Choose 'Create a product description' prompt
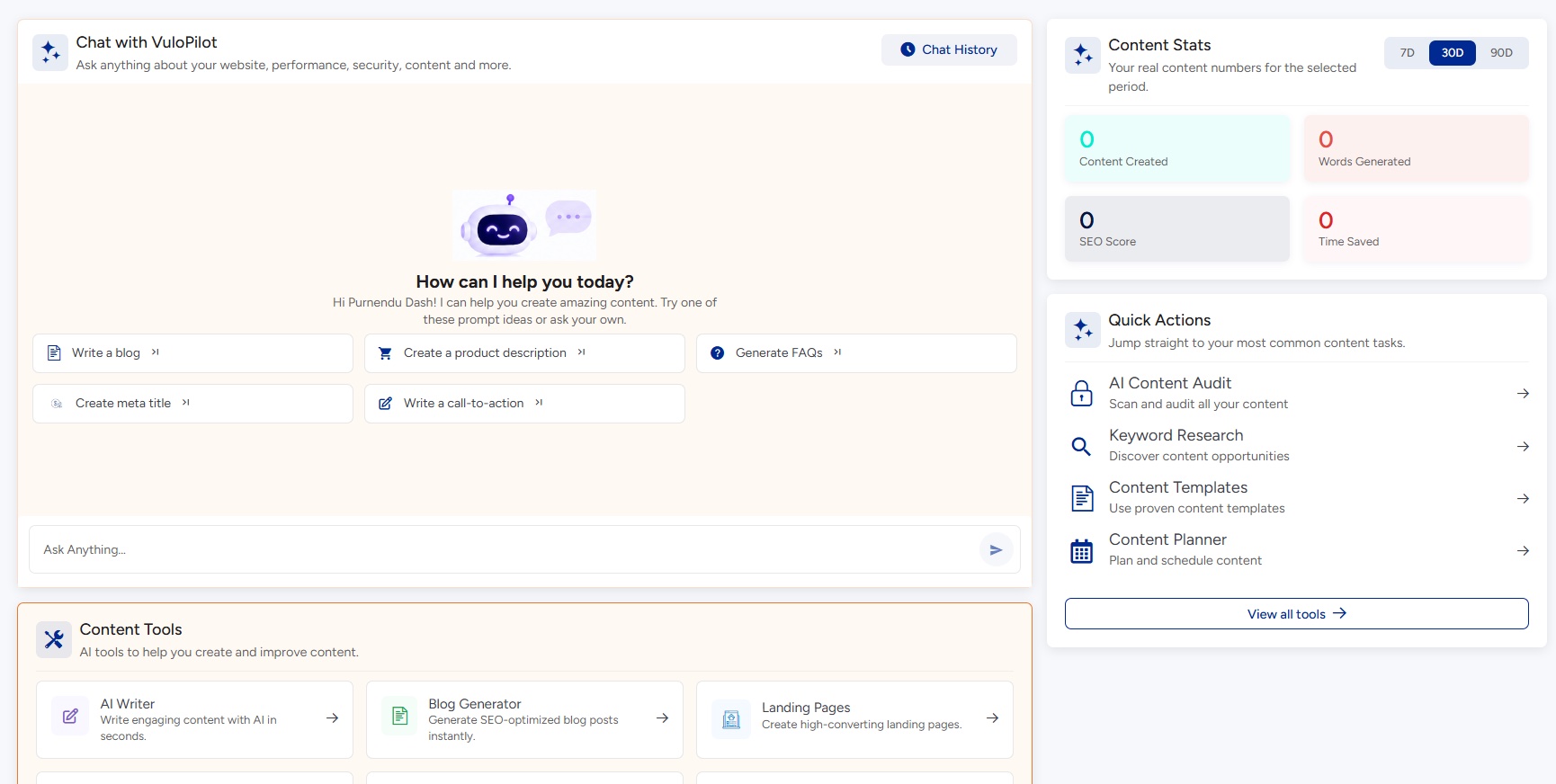This screenshot has height=784, width=1556. click(x=524, y=353)
